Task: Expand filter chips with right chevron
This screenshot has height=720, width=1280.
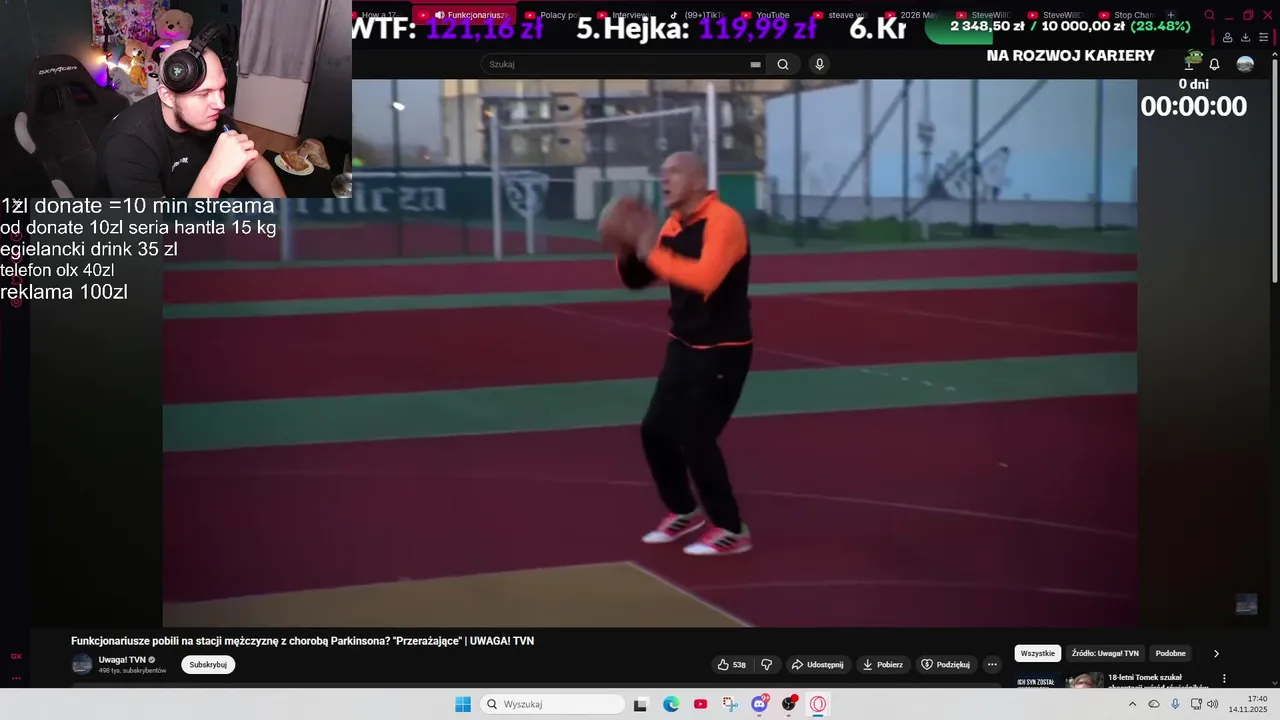Action: point(1216,653)
